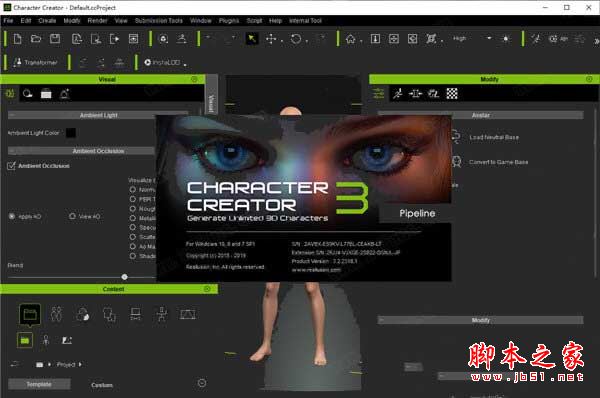The image size is (600, 398).
Task: Open the render preview window icon
Action: tap(133, 39)
